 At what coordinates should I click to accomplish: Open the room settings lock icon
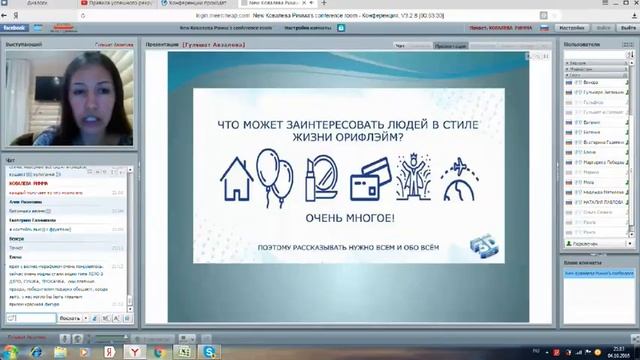point(341,28)
